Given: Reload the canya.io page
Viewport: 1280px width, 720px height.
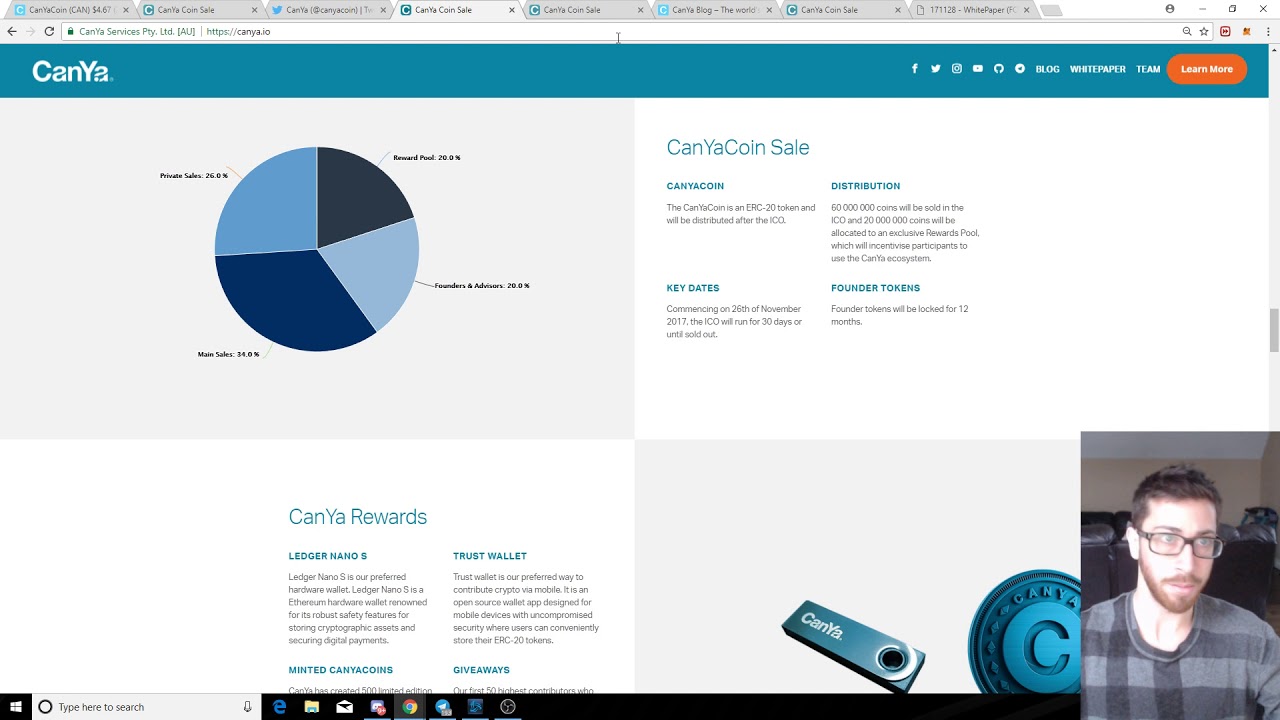Looking at the screenshot, I should (49, 31).
